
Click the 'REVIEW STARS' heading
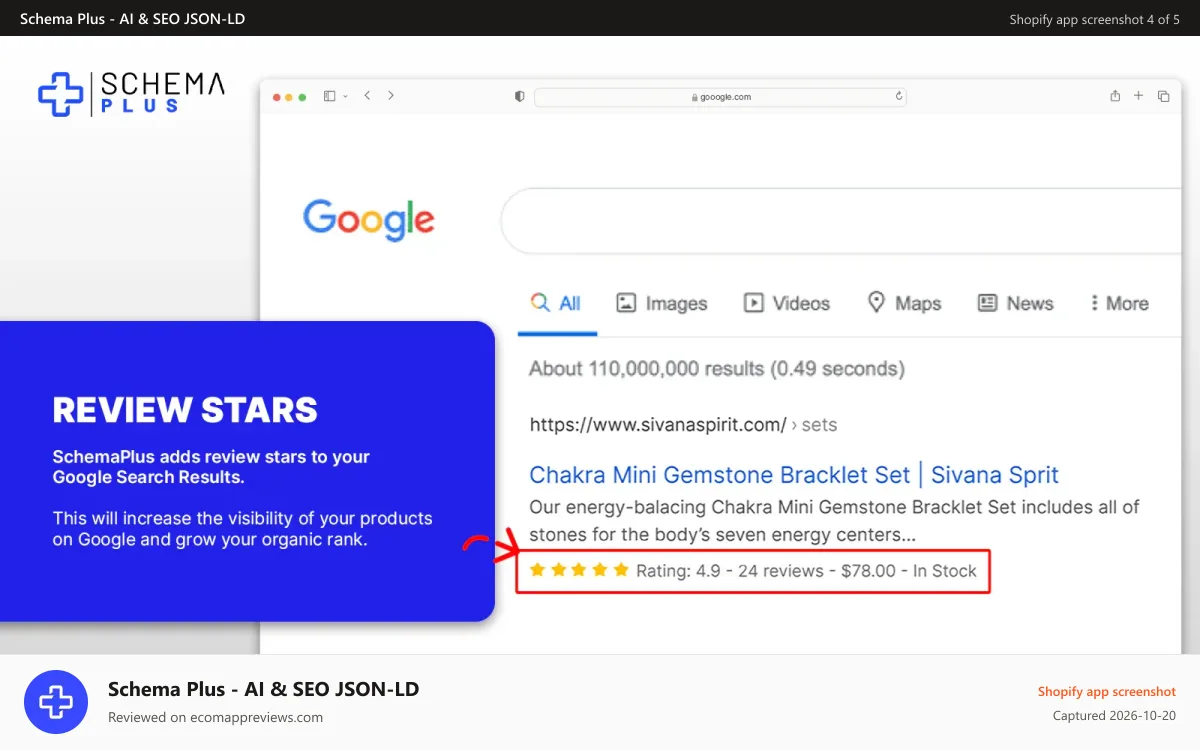185,410
